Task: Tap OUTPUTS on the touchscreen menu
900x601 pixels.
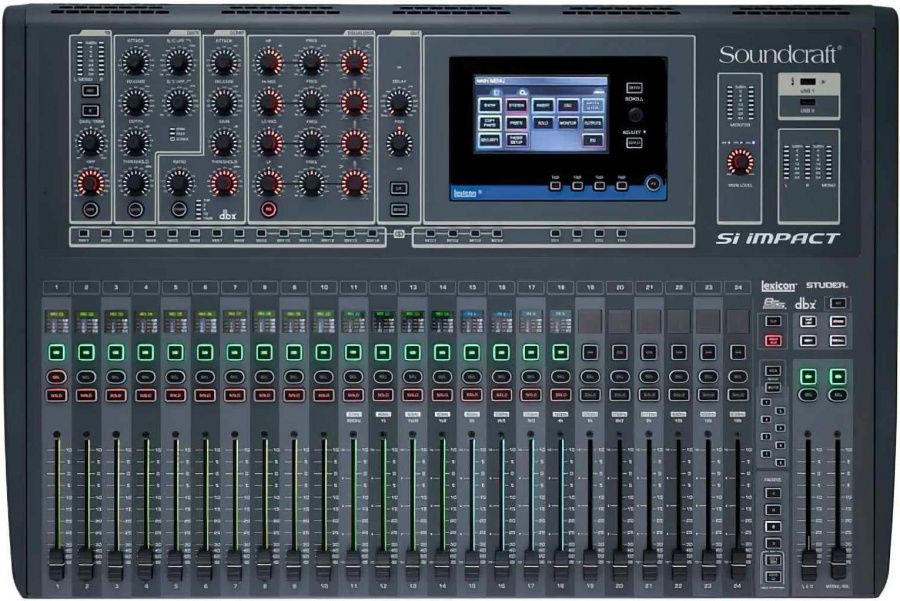Action: pos(593,123)
